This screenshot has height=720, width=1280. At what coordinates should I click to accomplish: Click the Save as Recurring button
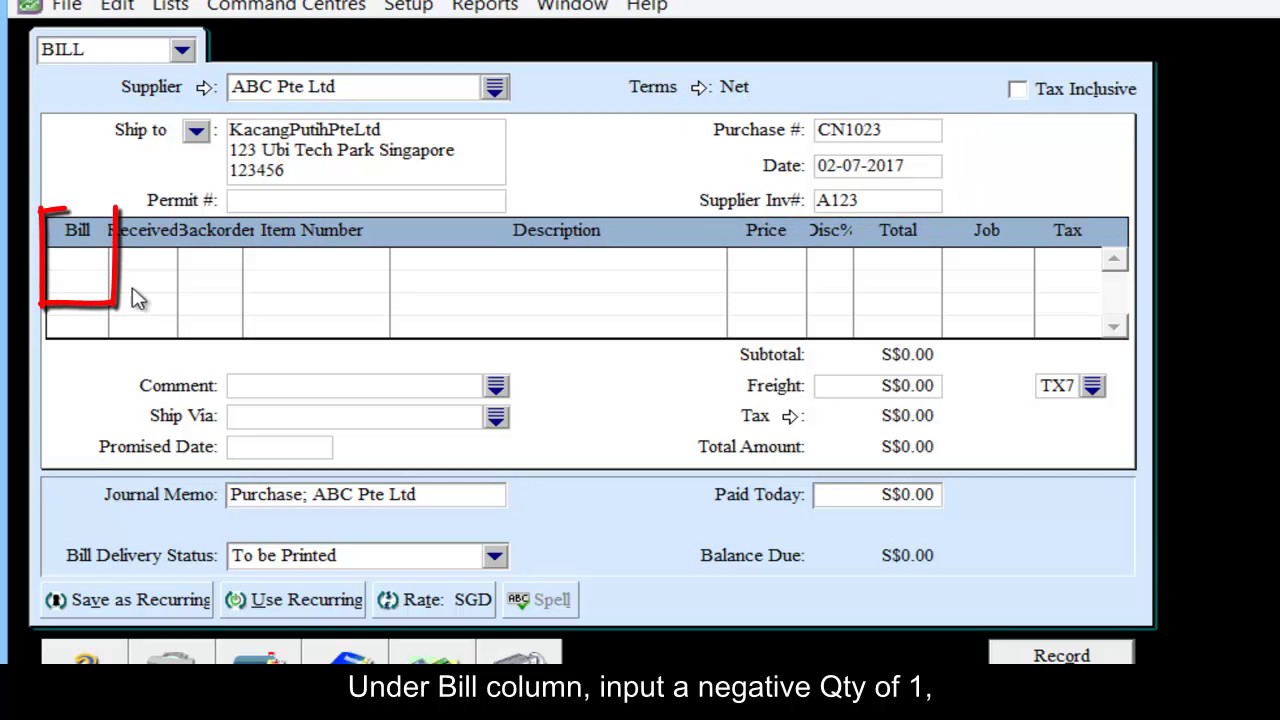point(127,600)
